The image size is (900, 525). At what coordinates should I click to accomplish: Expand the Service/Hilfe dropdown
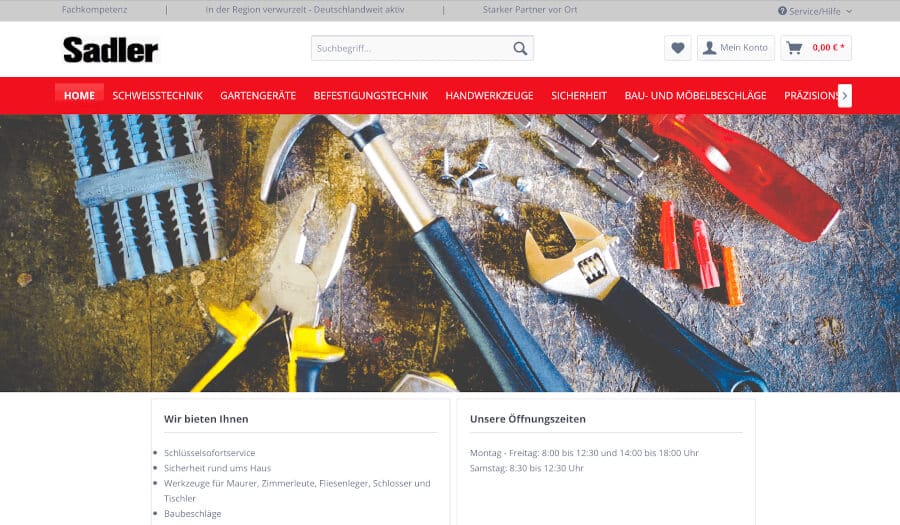pos(815,11)
